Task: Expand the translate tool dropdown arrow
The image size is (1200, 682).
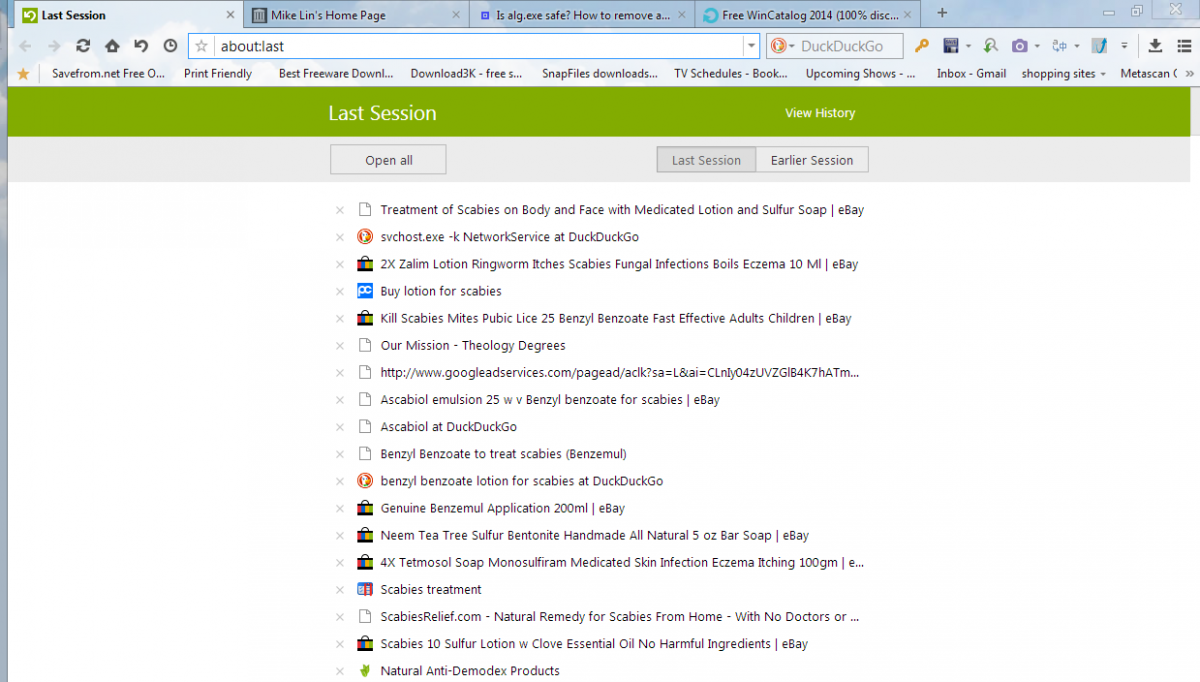Action: pyautogui.click(x=1077, y=46)
